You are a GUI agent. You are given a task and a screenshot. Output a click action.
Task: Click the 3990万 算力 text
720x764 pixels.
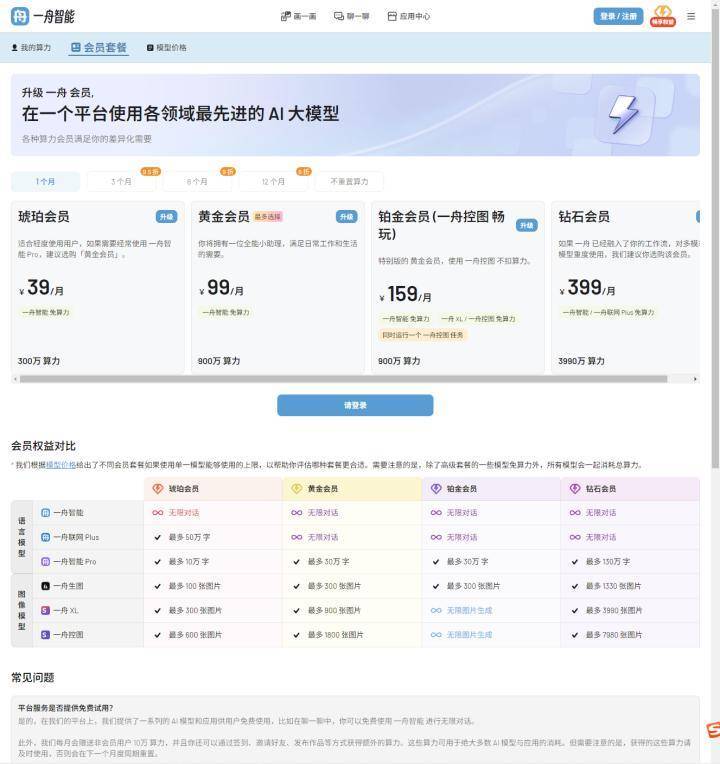[x=581, y=361]
